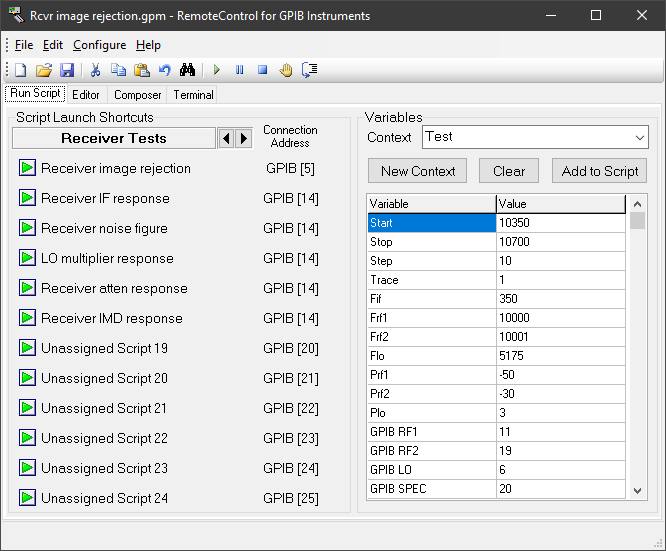666x551 pixels.
Task: Click the Add to Script button
Action: click(599, 171)
